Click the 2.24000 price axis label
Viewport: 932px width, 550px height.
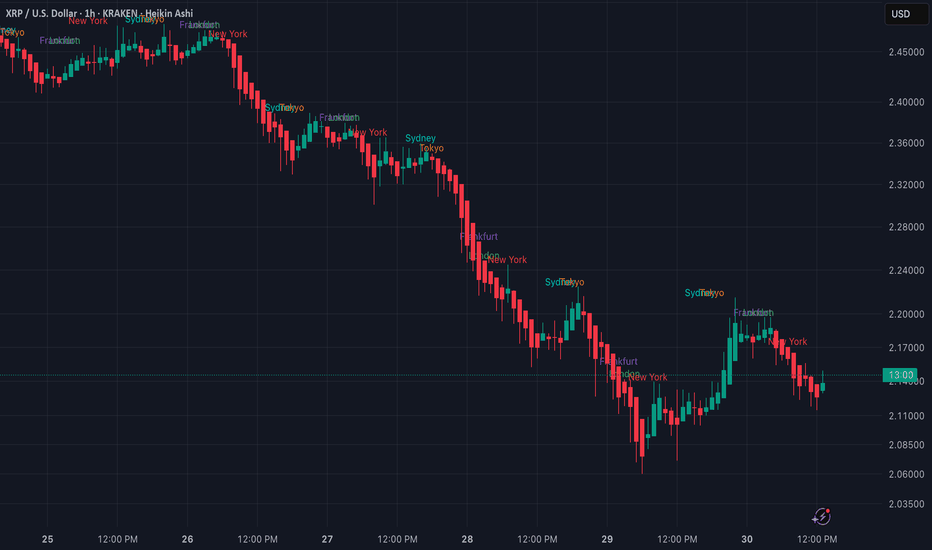tap(906, 271)
